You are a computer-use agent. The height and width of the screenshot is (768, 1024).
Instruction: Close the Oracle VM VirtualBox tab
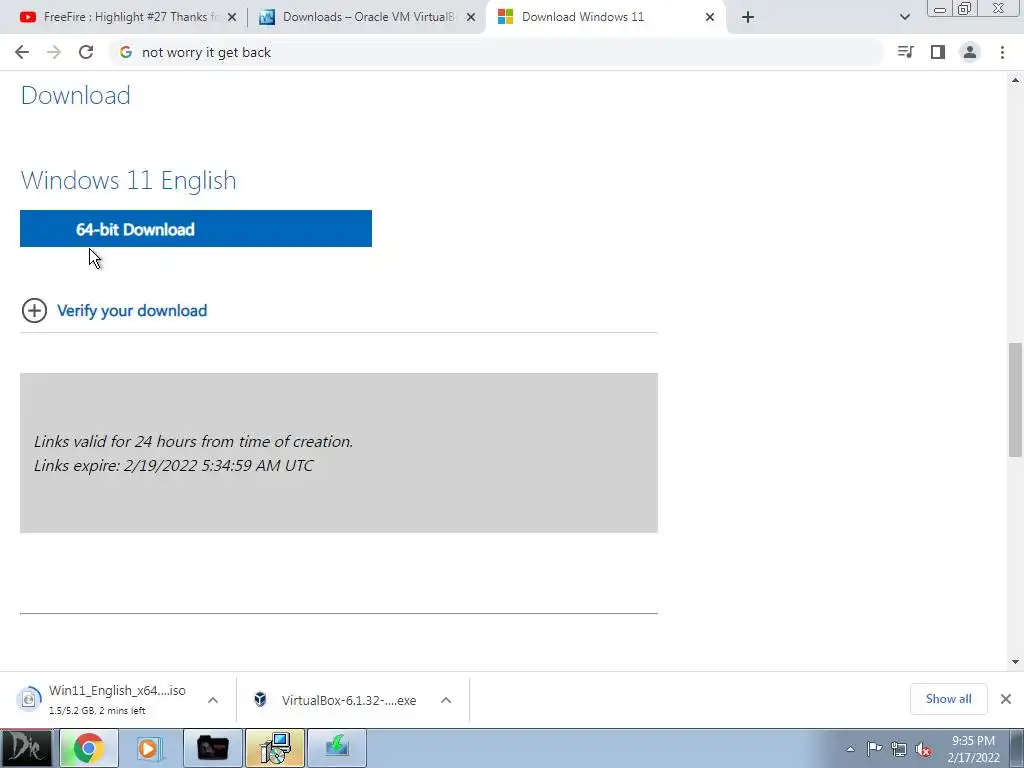click(x=471, y=18)
